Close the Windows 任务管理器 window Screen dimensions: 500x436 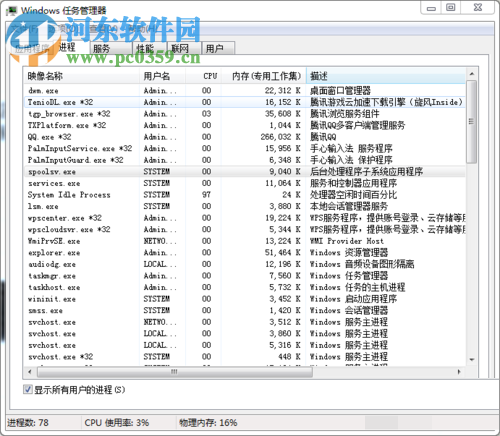[x=478, y=8]
